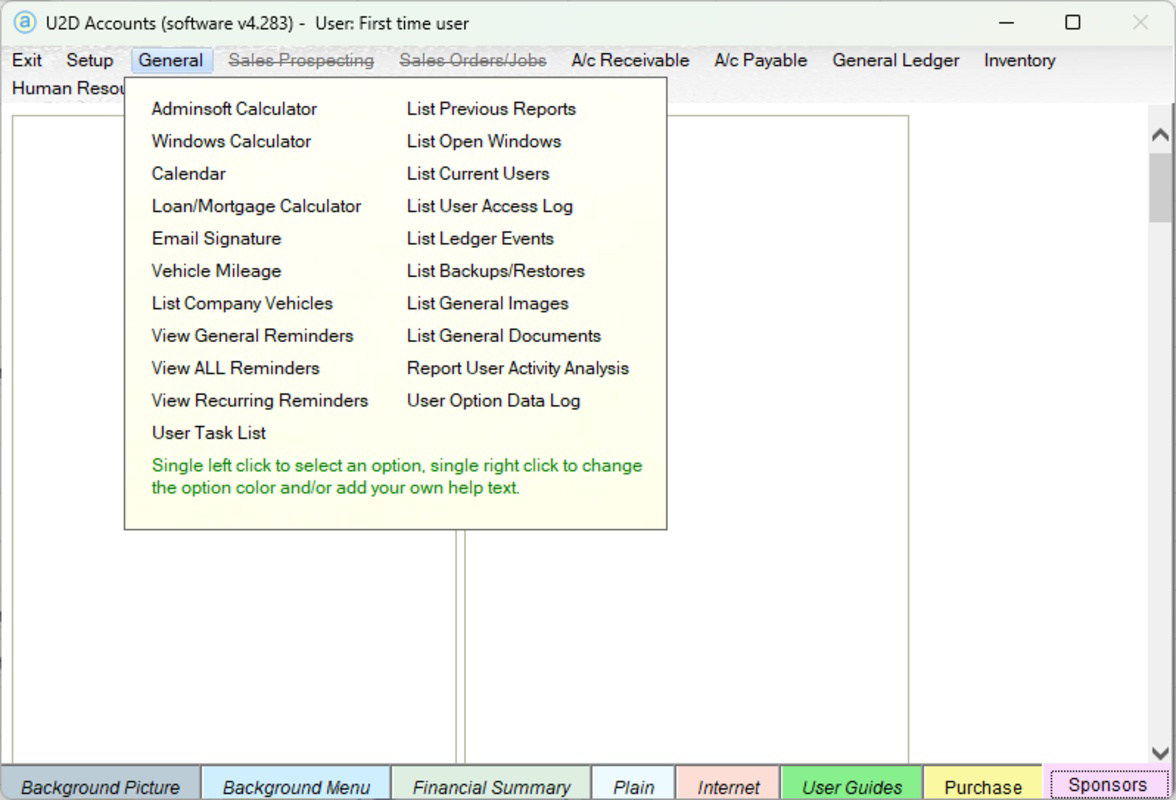Switch to the Plain tab
This screenshot has height=800, width=1176.
click(x=634, y=784)
